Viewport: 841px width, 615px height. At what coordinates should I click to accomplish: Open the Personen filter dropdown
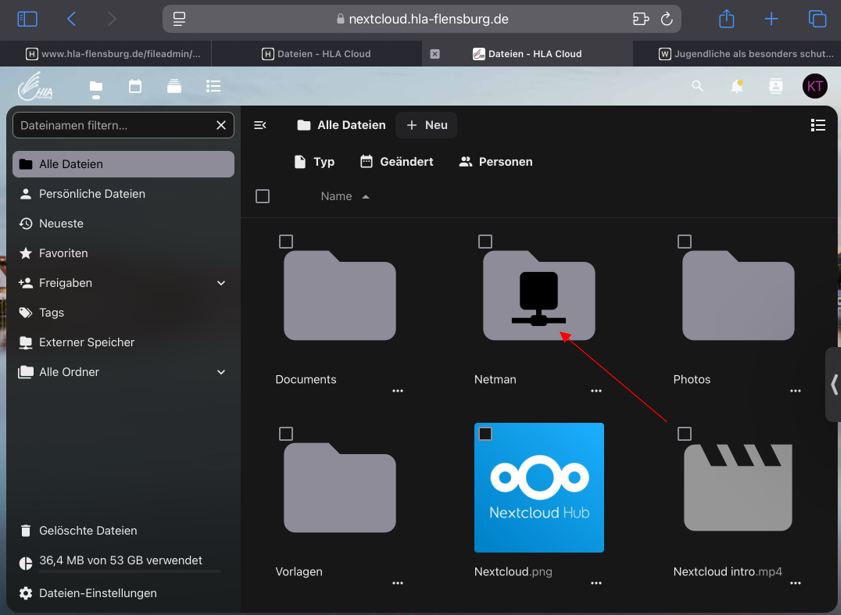pos(496,162)
